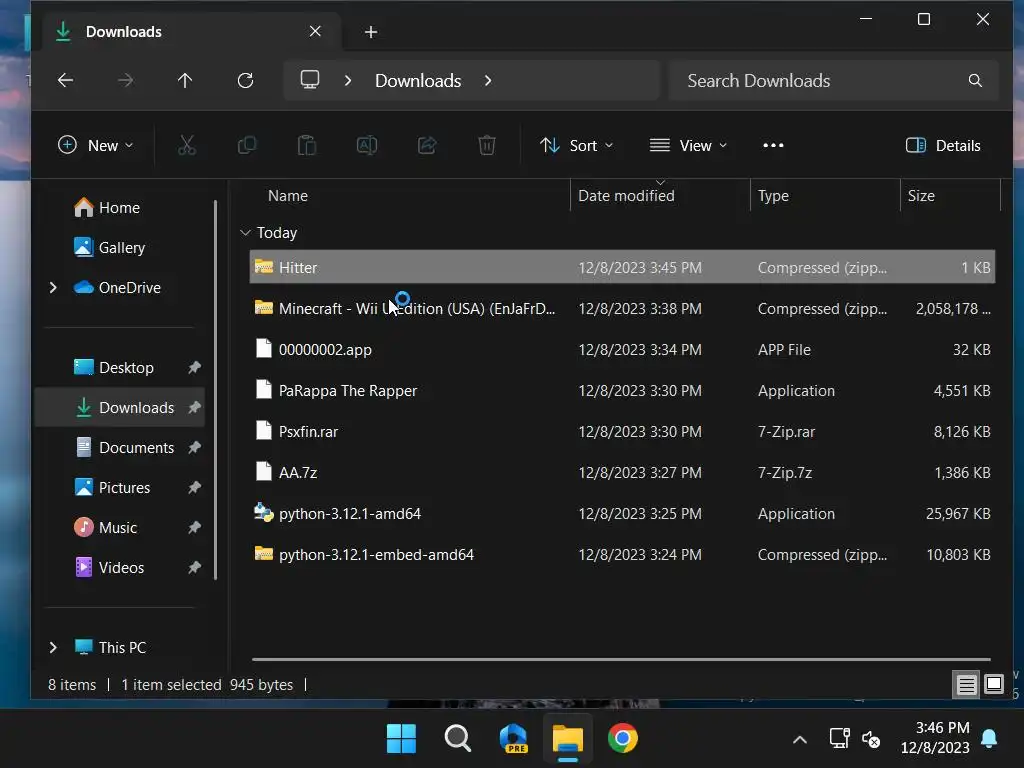Collapse the Today group
This screenshot has height=768, width=1024.
pyautogui.click(x=246, y=232)
